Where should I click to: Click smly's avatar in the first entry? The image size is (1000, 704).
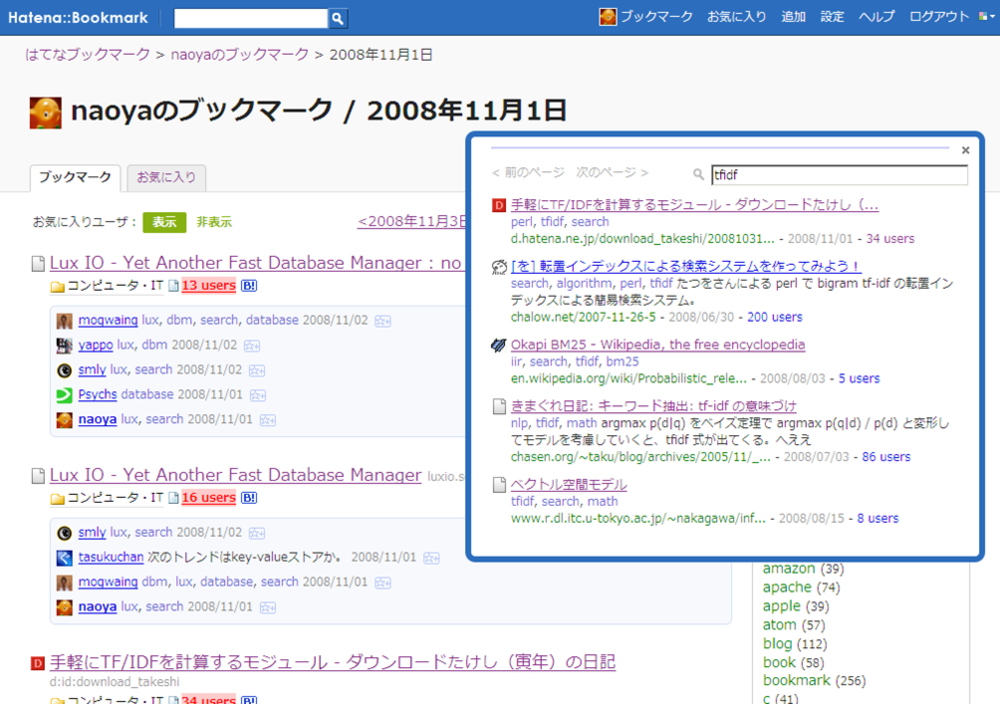(64, 370)
